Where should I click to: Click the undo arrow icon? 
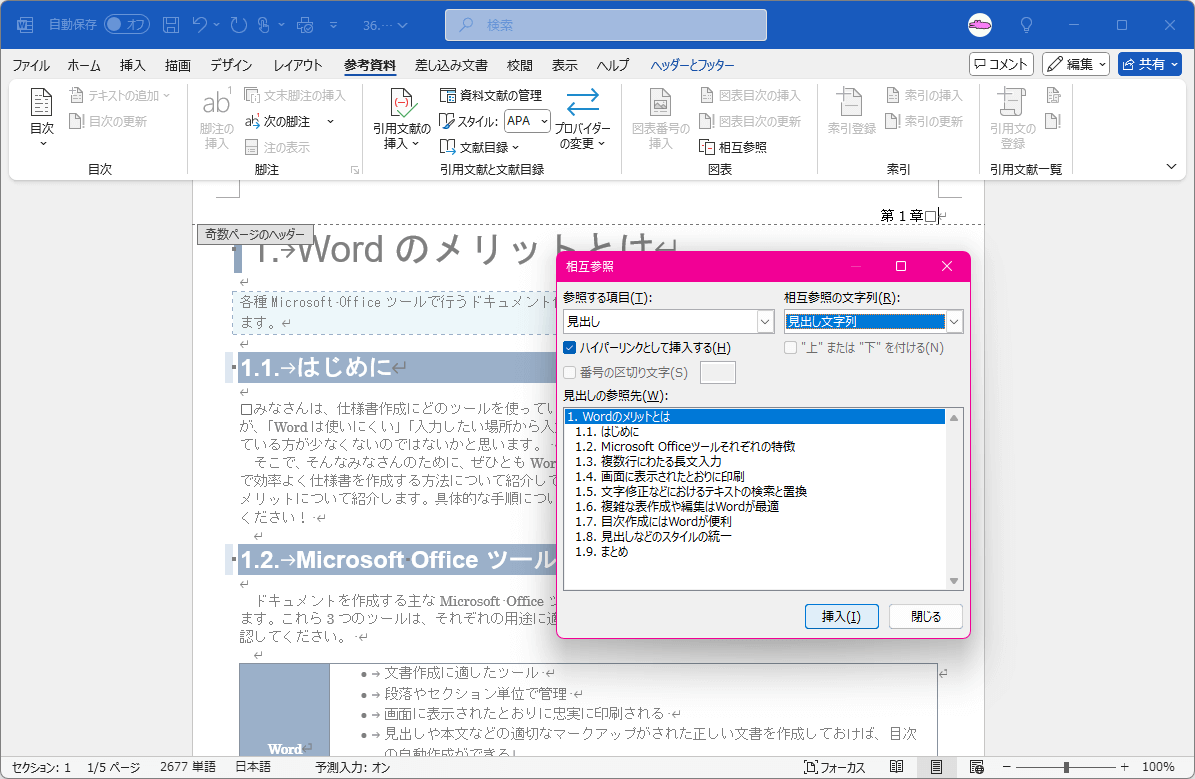click(200, 25)
